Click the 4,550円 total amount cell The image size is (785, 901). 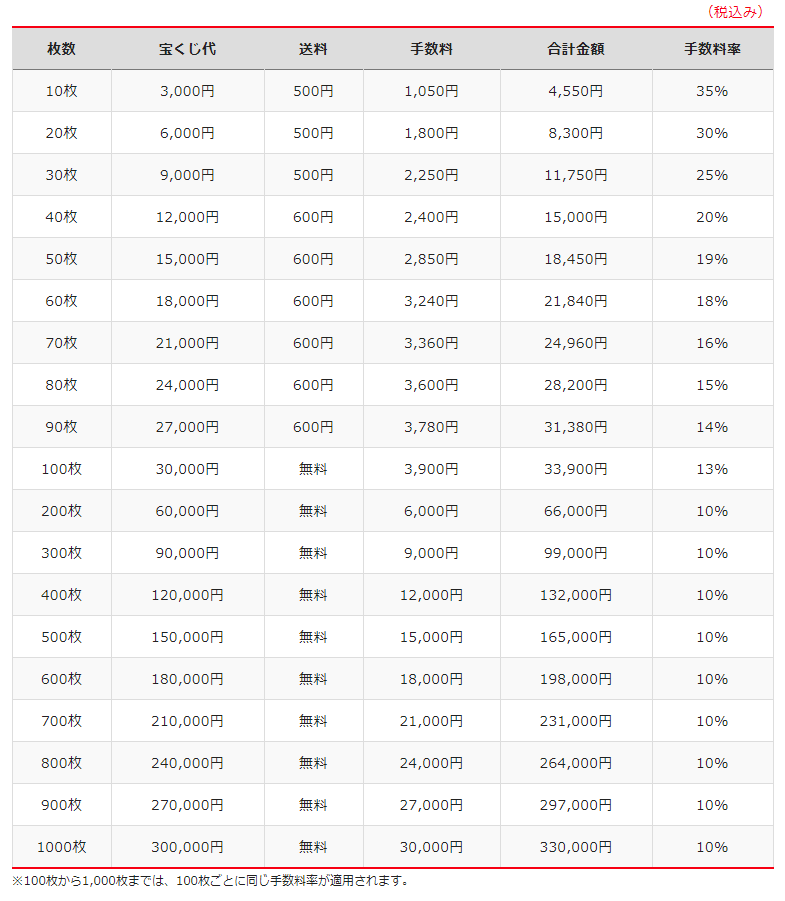(x=576, y=91)
